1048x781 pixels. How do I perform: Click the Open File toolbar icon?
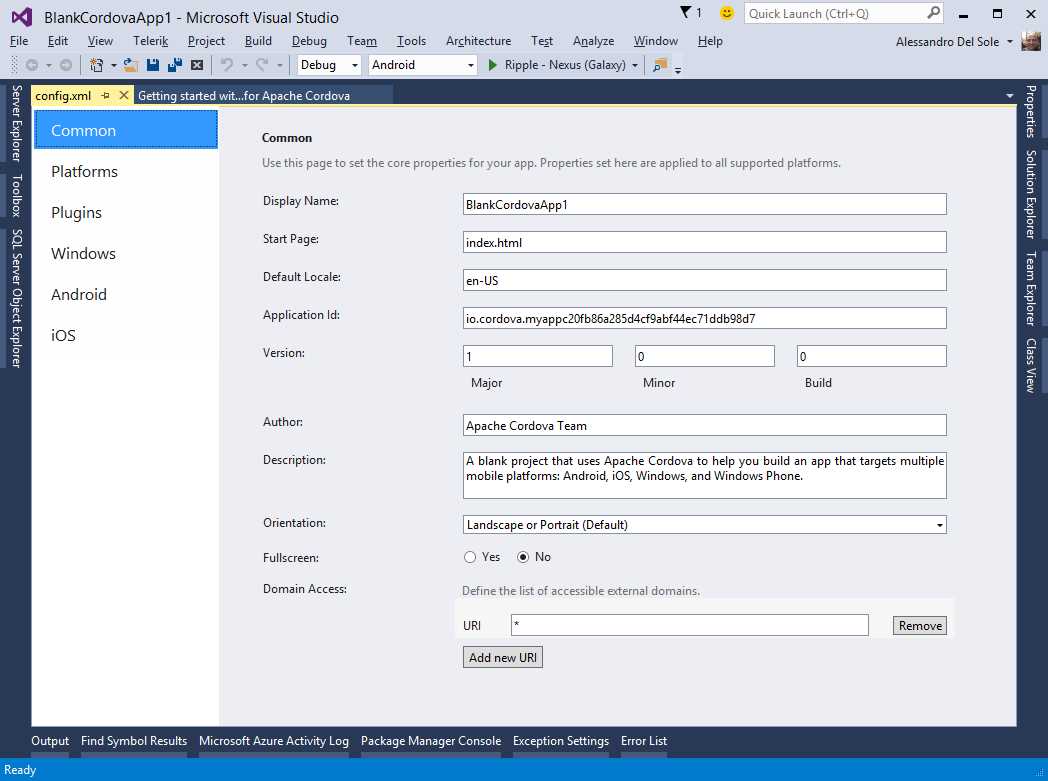point(127,64)
